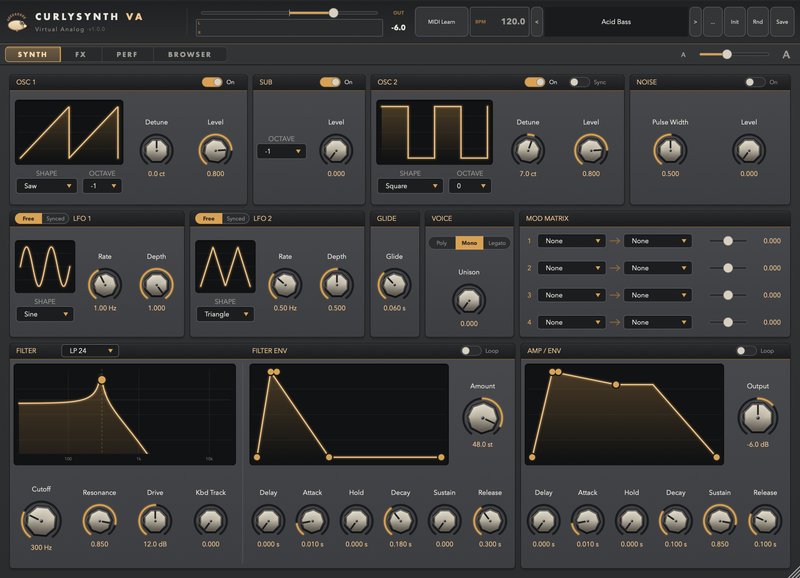The image size is (800, 578).
Task: Click the filter cutoff point on graph
Action: coord(102,380)
